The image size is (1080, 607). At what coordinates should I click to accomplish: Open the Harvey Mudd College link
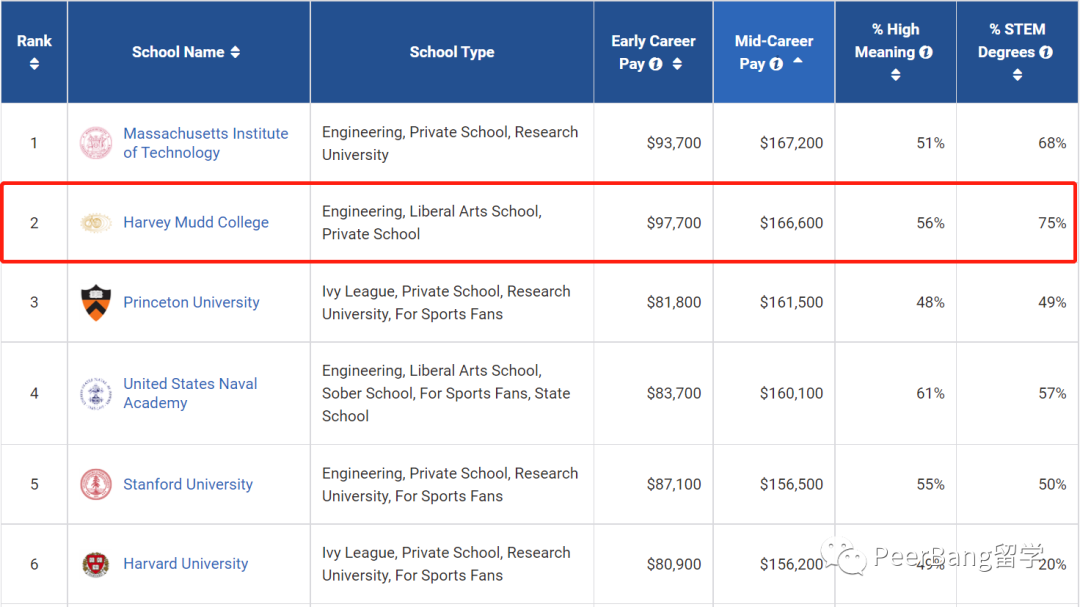pyautogui.click(x=196, y=222)
